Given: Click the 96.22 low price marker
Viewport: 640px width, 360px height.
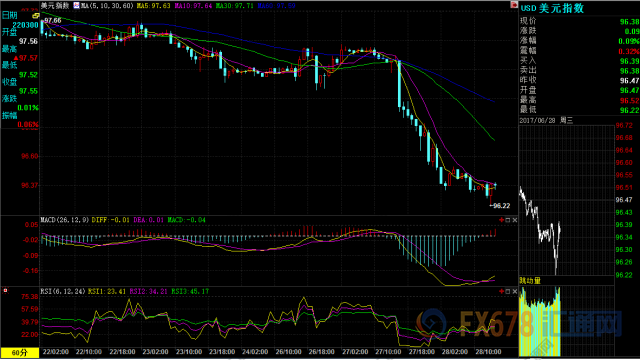Looking at the screenshot, I should (500, 206).
